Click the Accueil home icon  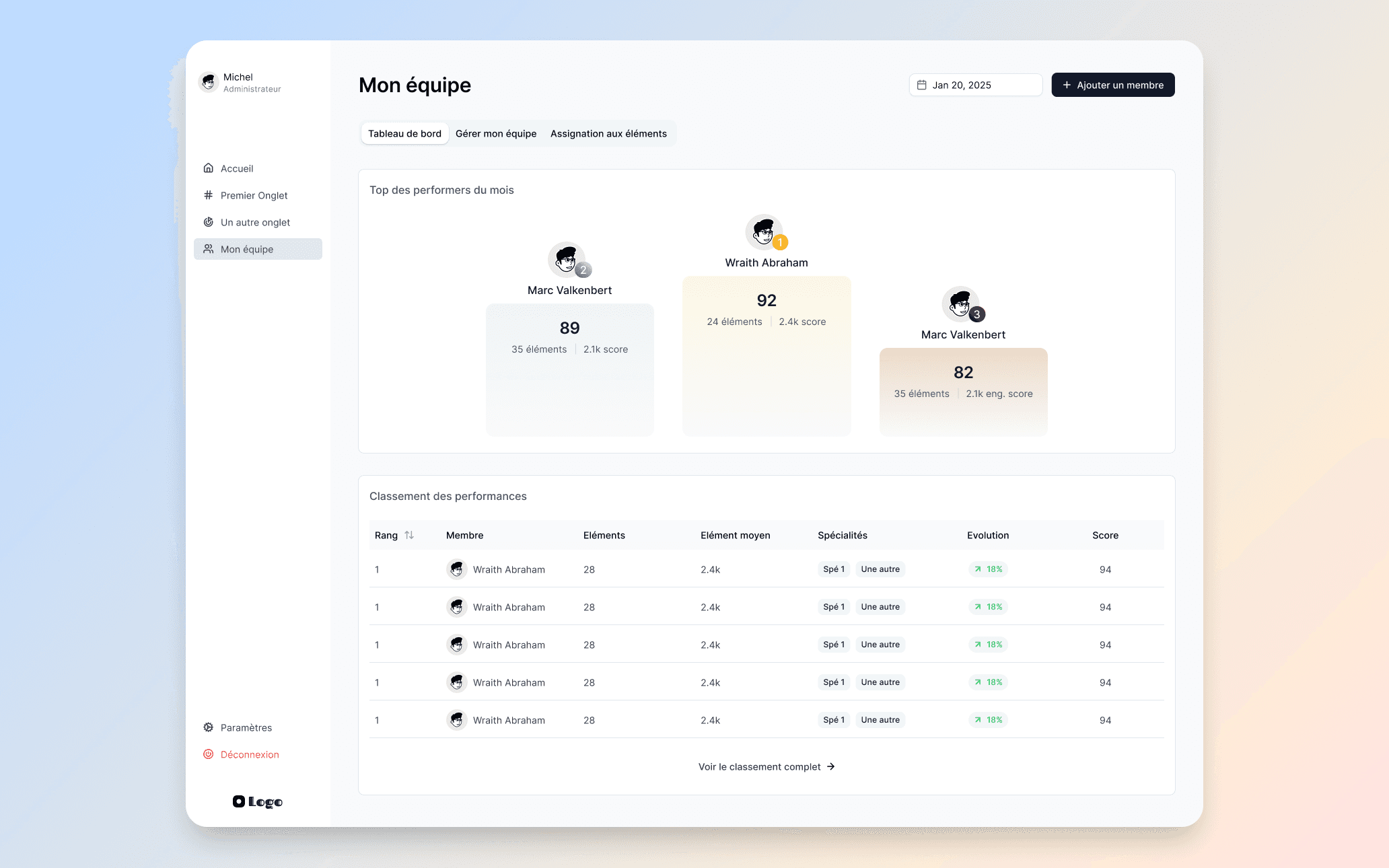click(209, 168)
